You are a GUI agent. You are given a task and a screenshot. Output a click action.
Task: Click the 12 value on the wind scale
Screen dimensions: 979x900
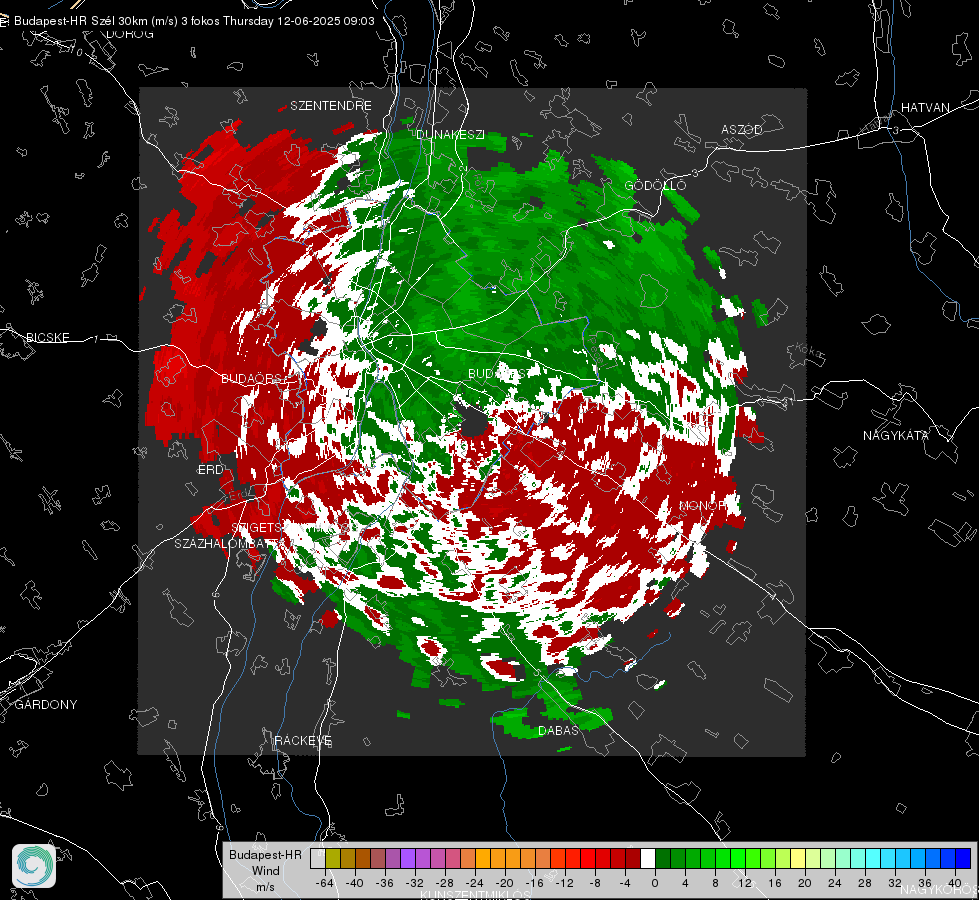(x=745, y=883)
